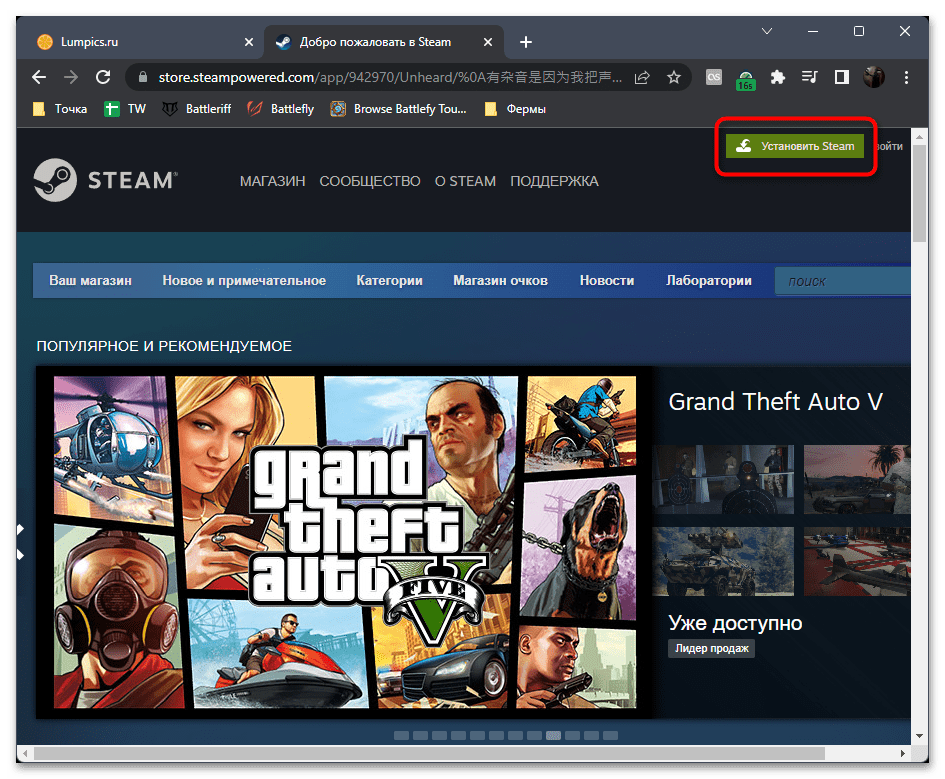
Task: Click the browser forward arrow
Action: click(x=71, y=77)
